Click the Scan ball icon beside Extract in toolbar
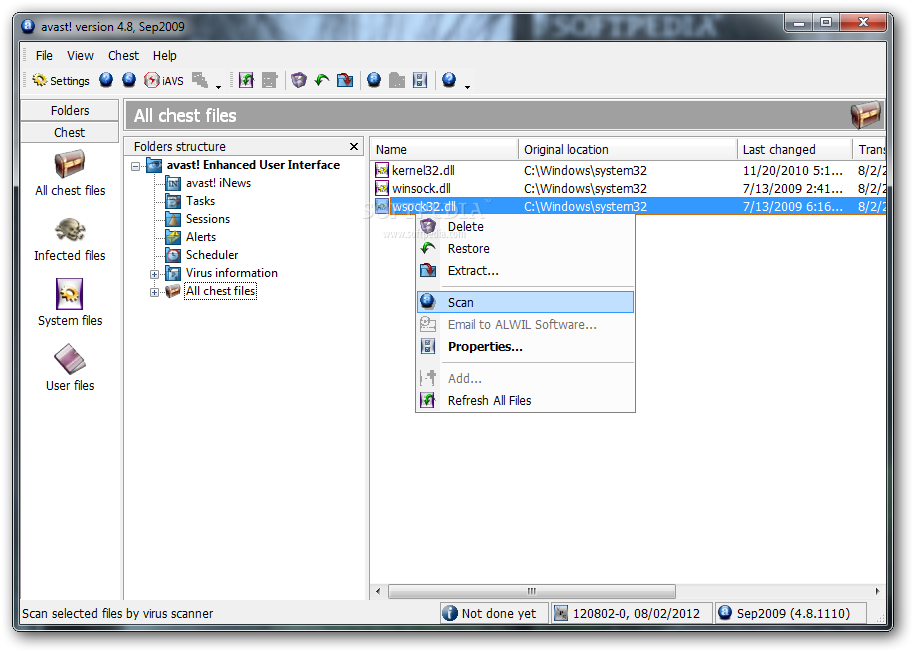This screenshot has height=652, width=914. click(x=374, y=80)
